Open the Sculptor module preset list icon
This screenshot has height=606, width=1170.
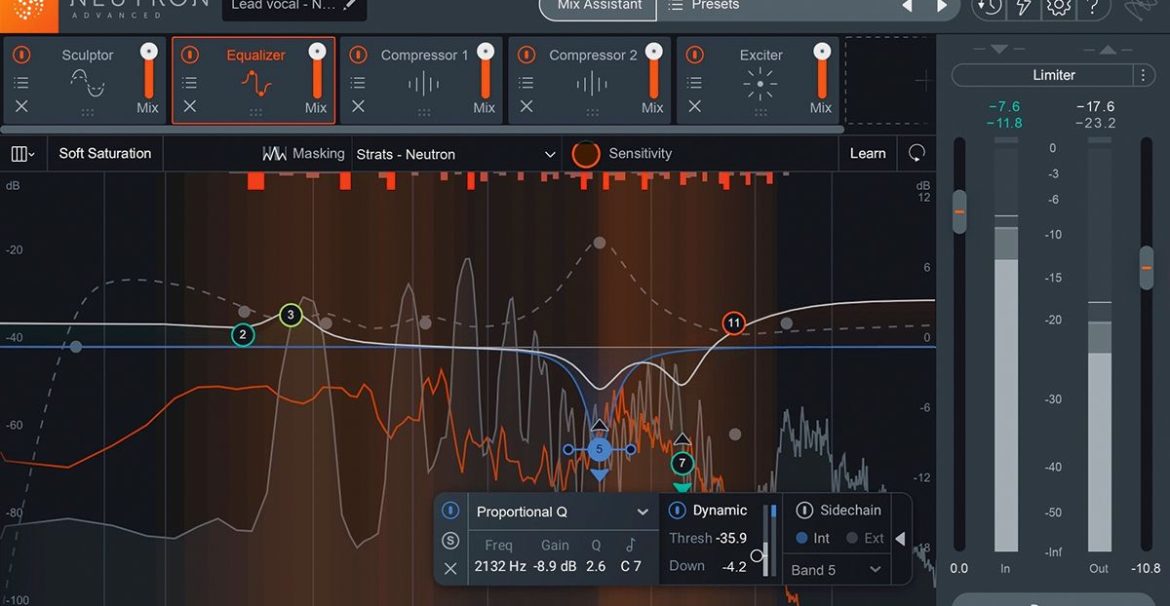click(22, 82)
